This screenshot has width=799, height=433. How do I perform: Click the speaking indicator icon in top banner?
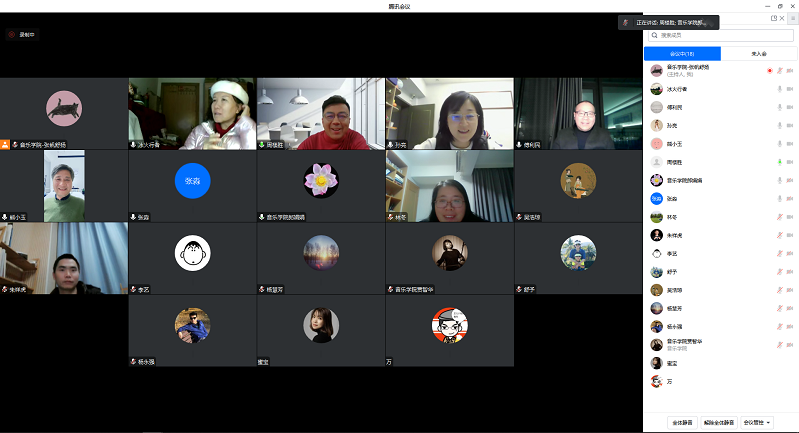tap(625, 22)
